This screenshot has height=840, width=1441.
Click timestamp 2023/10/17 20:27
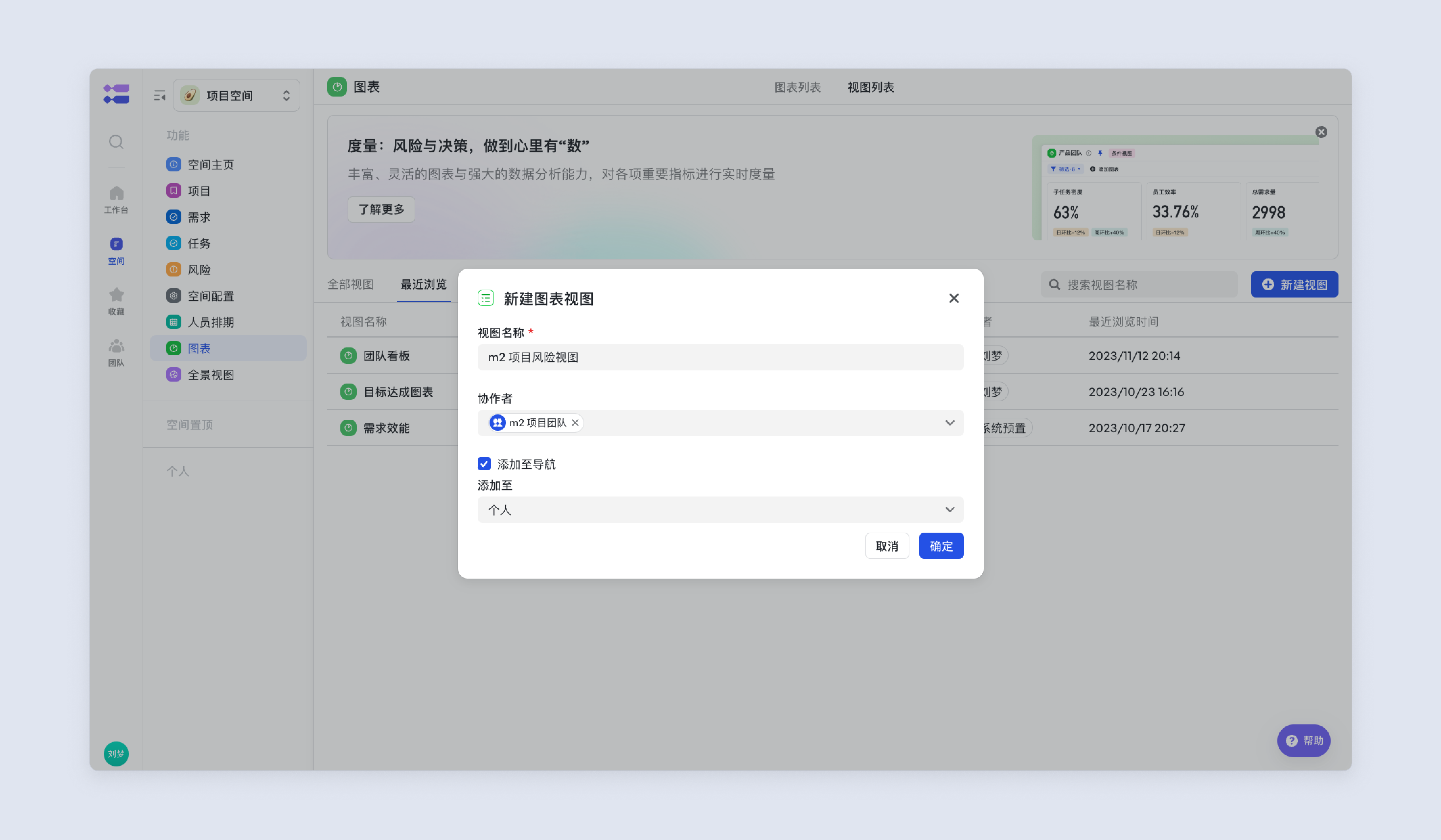point(1136,428)
